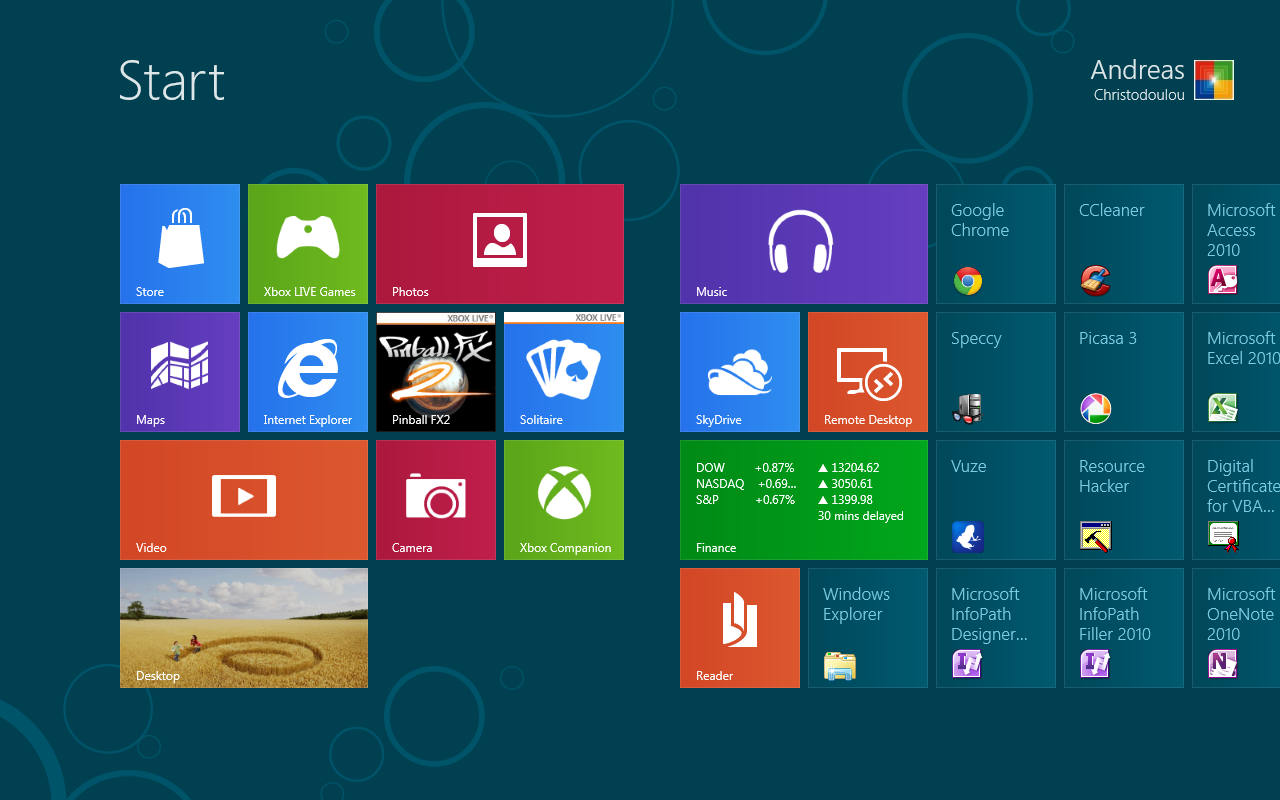Open Microsoft Excel 2010 tile

1236,372
